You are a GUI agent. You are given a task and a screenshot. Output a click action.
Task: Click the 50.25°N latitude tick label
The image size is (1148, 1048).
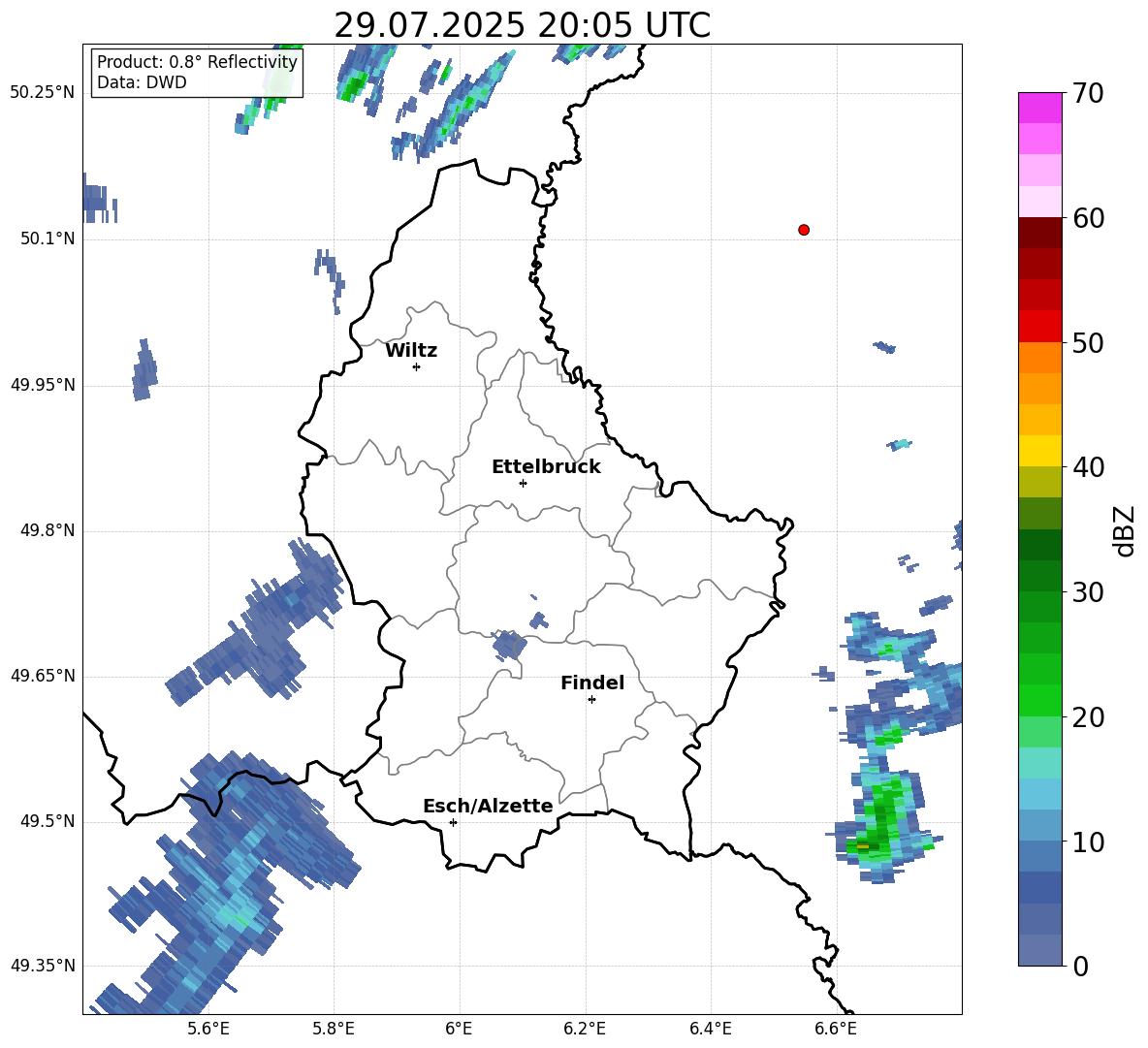[43, 93]
